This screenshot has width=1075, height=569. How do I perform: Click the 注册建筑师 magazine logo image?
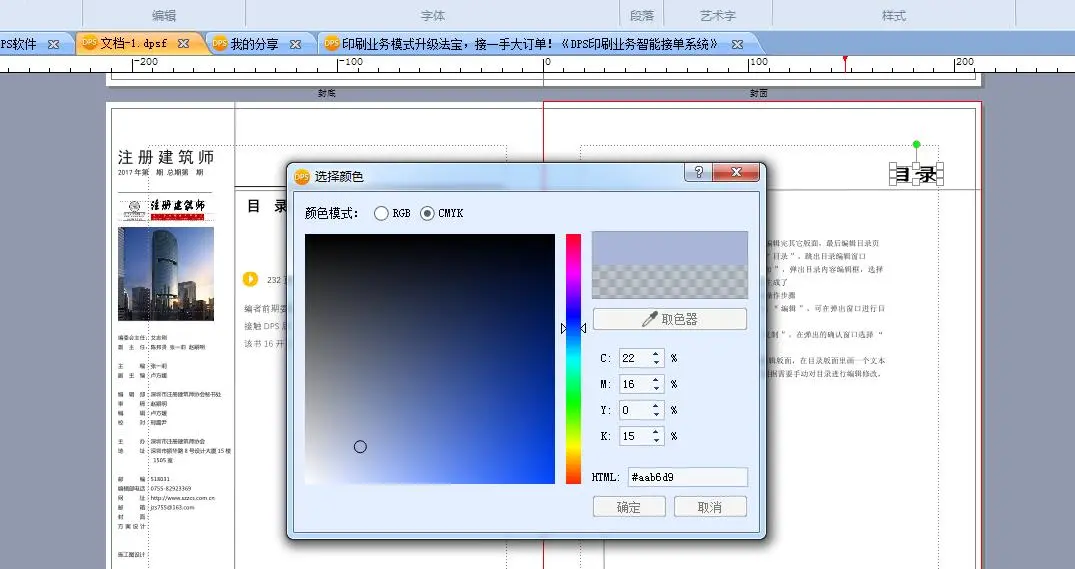pos(165,210)
